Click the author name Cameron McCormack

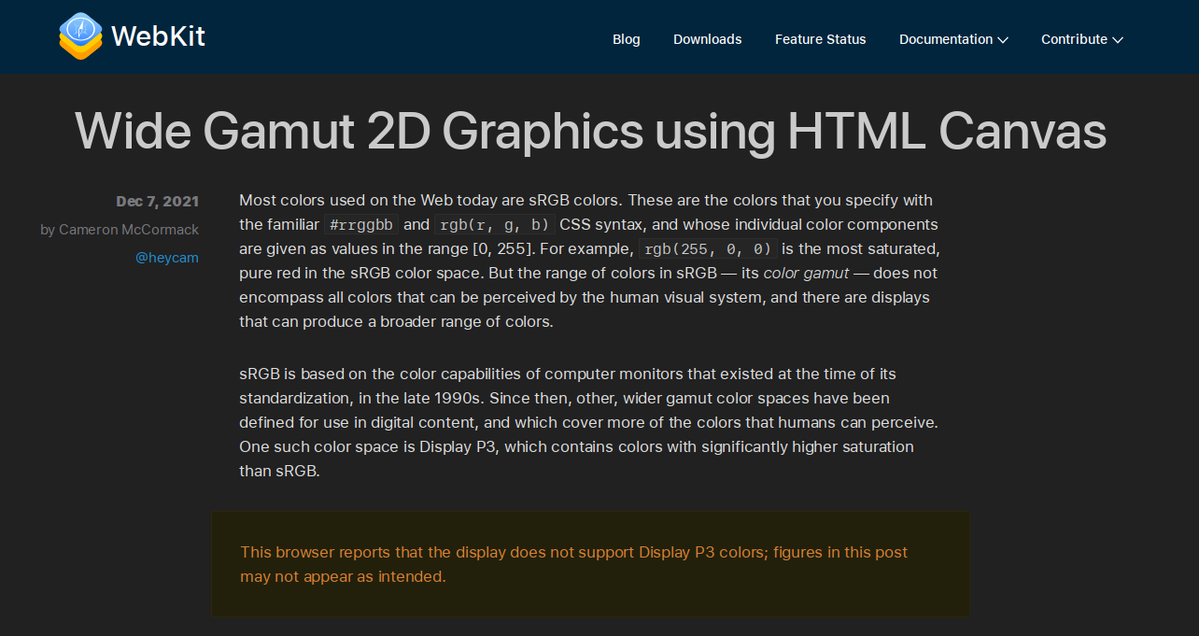[x=128, y=229]
